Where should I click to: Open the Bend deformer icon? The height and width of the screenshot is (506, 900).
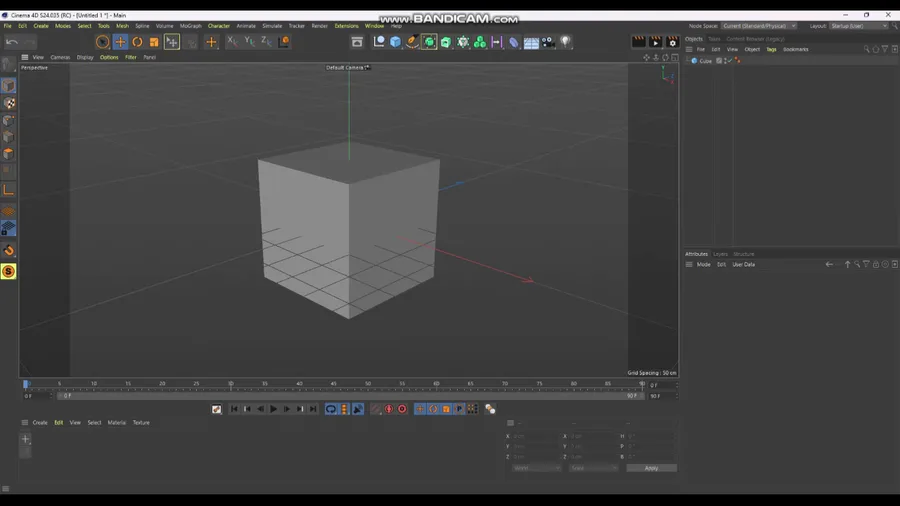tap(514, 42)
